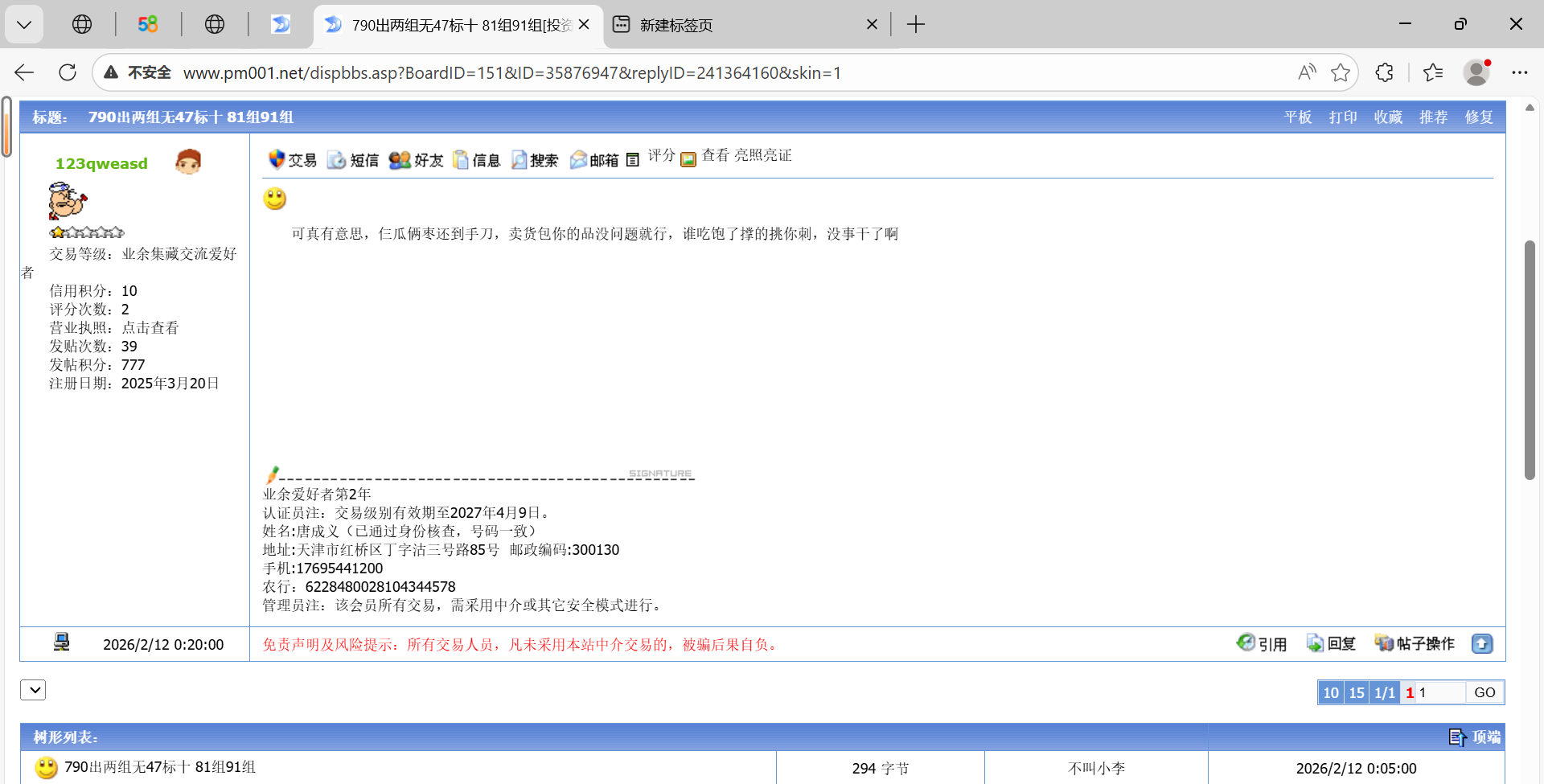Switch to the 新建标签页 tab
Screen dimensions: 1544x784
675,25
